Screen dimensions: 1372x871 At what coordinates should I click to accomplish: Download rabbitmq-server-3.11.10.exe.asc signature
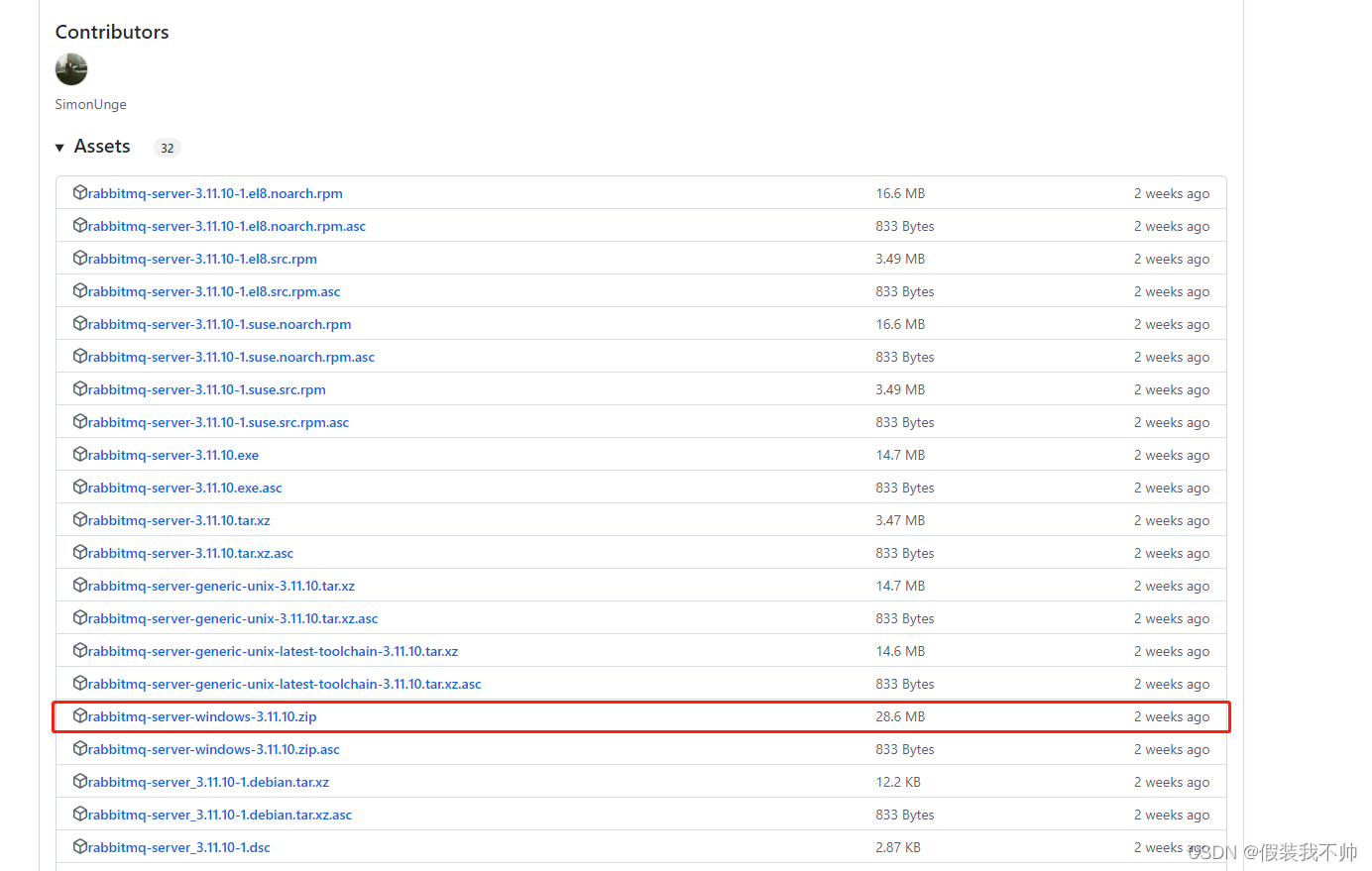[x=185, y=488]
